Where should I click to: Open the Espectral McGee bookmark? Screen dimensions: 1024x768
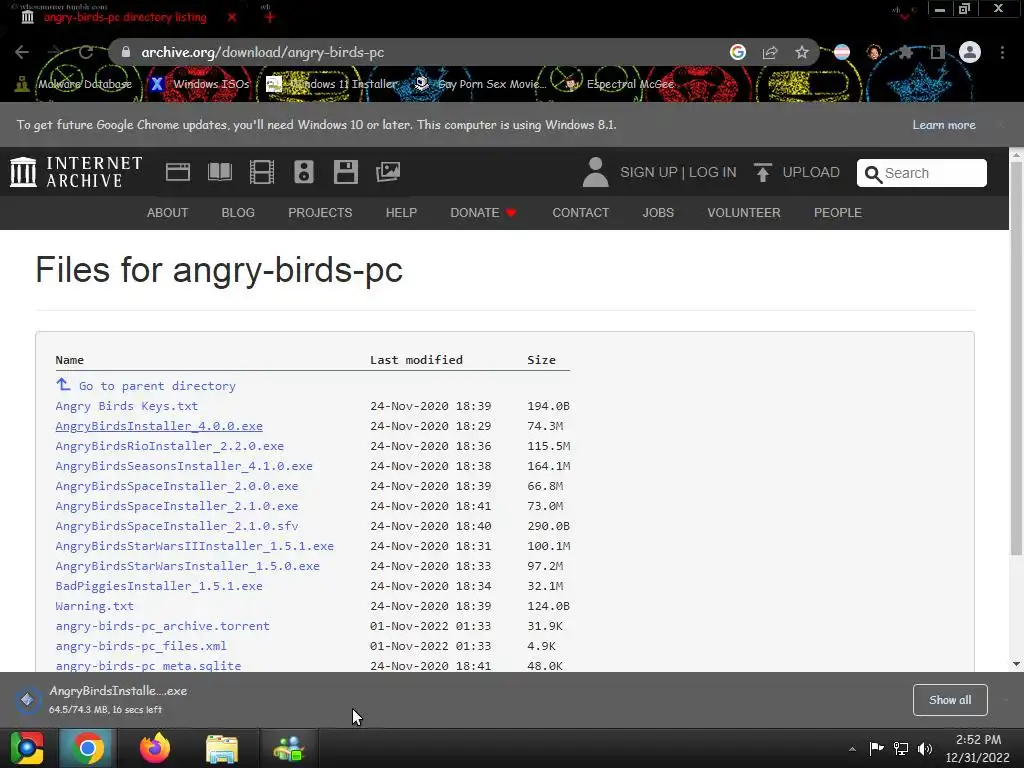(x=619, y=84)
